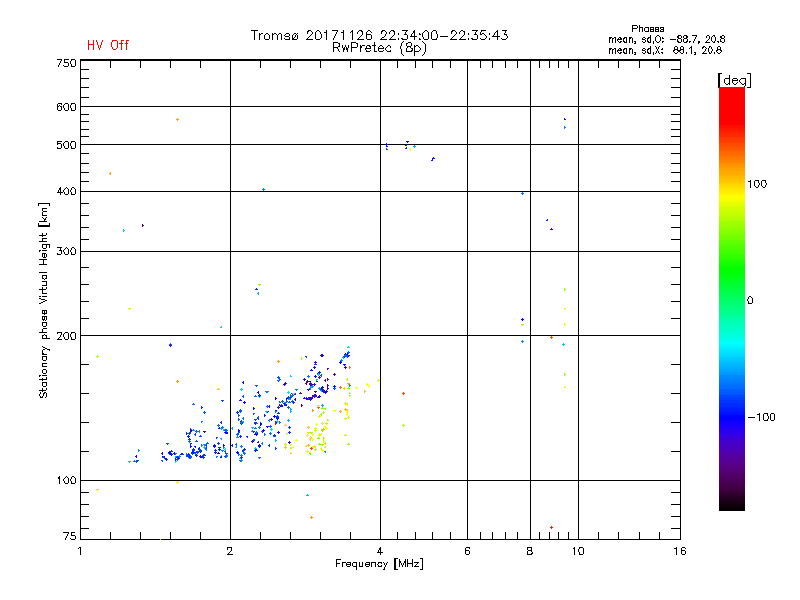Click x-axis tick label '16'
Image resolution: width=800 pixels, height=600 pixels.
coord(680,551)
